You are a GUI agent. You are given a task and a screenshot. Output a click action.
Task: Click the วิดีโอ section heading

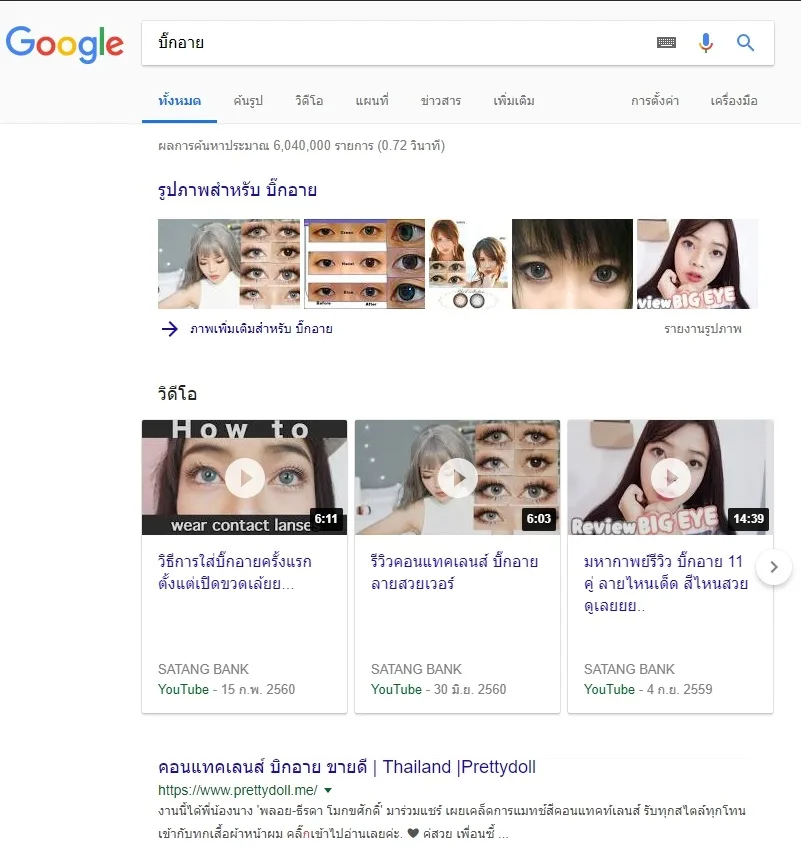[x=177, y=394]
